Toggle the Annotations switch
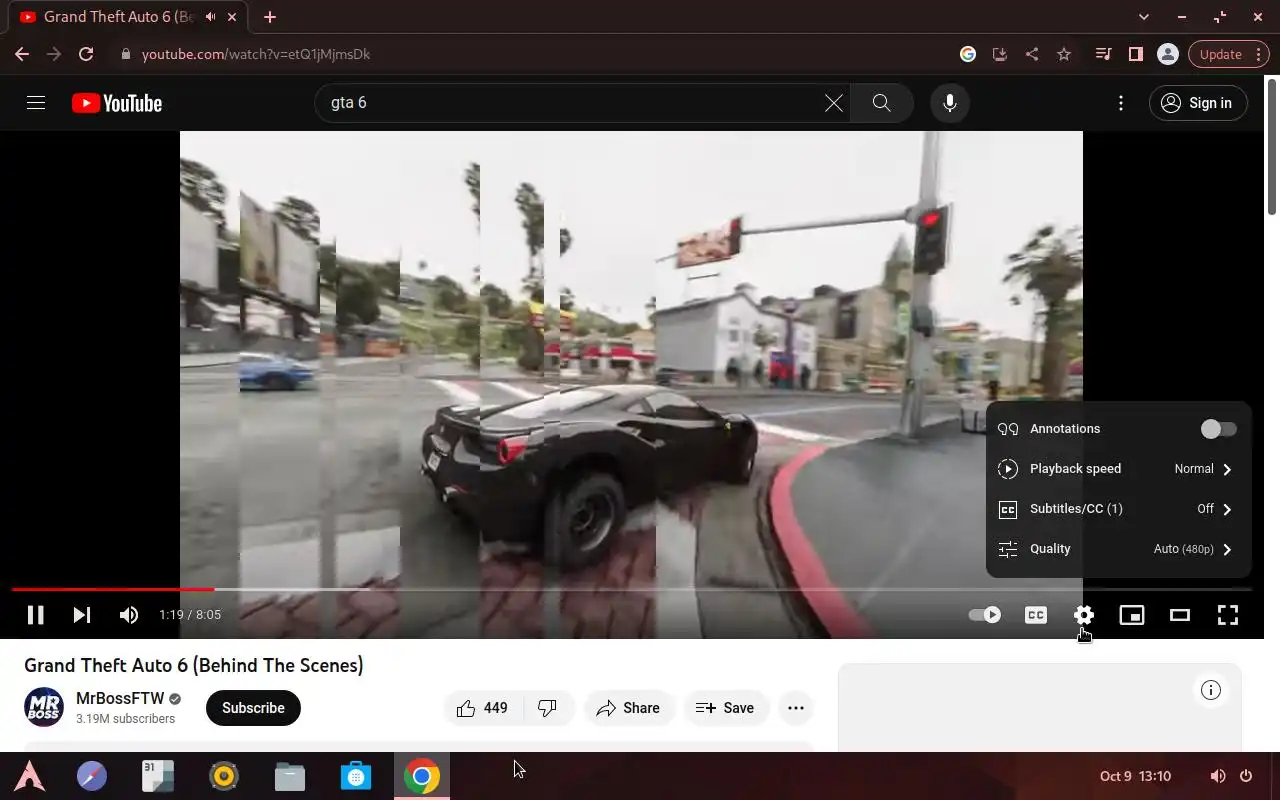The height and width of the screenshot is (800, 1280). (1219, 429)
